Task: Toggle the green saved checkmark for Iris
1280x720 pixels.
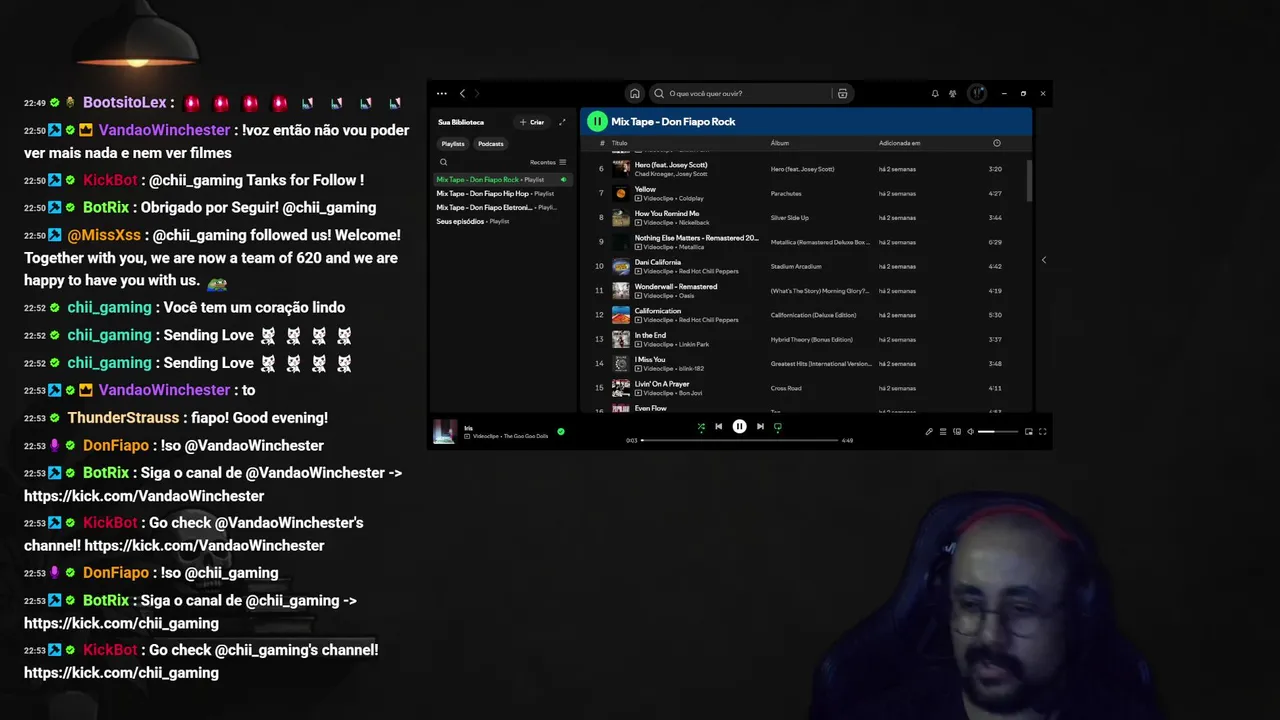Action: [x=561, y=432]
